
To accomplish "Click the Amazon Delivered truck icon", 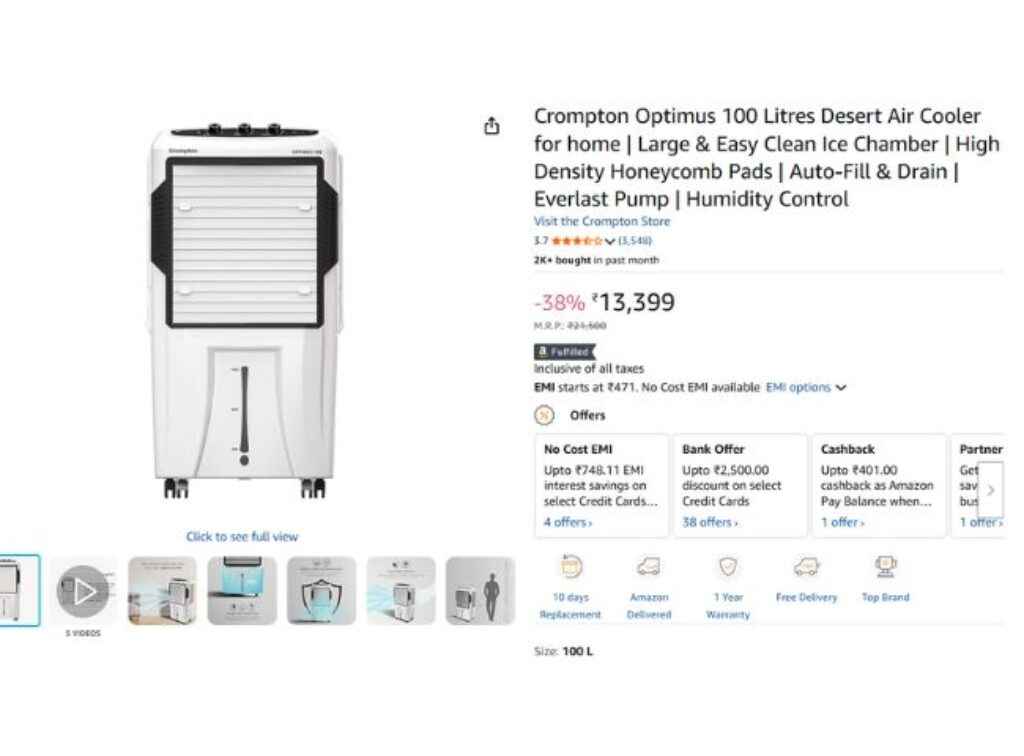I will click(648, 567).
